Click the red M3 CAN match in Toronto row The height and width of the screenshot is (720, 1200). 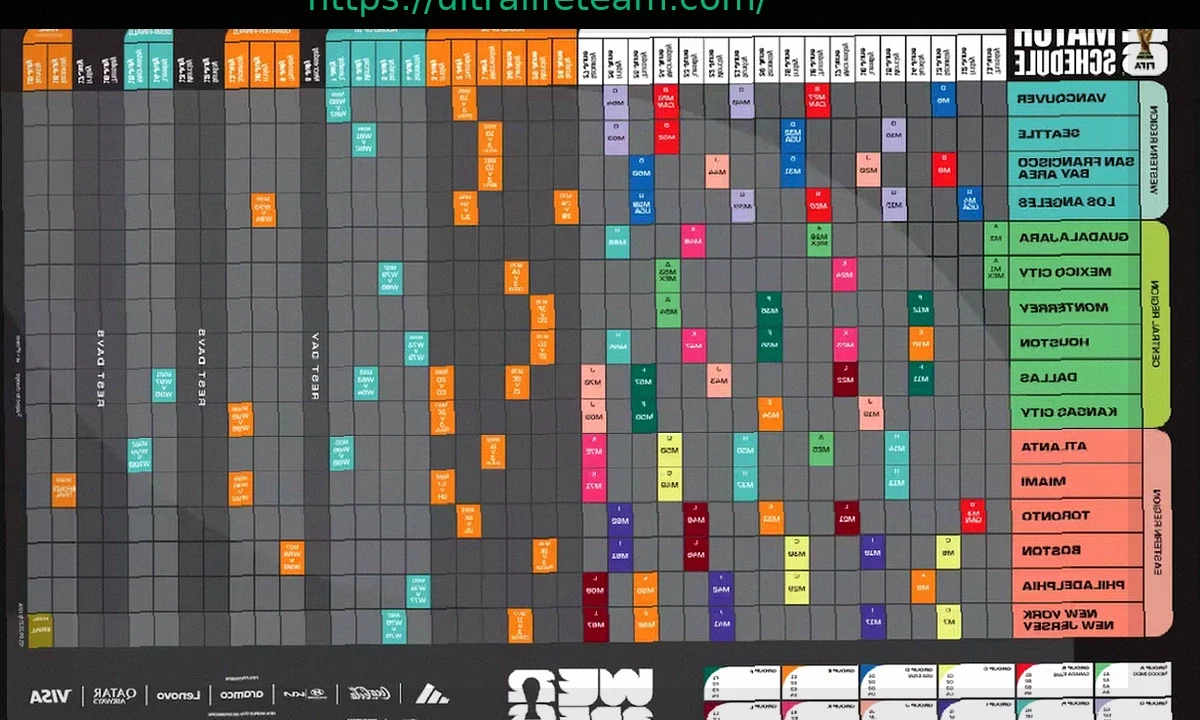[972, 516]
